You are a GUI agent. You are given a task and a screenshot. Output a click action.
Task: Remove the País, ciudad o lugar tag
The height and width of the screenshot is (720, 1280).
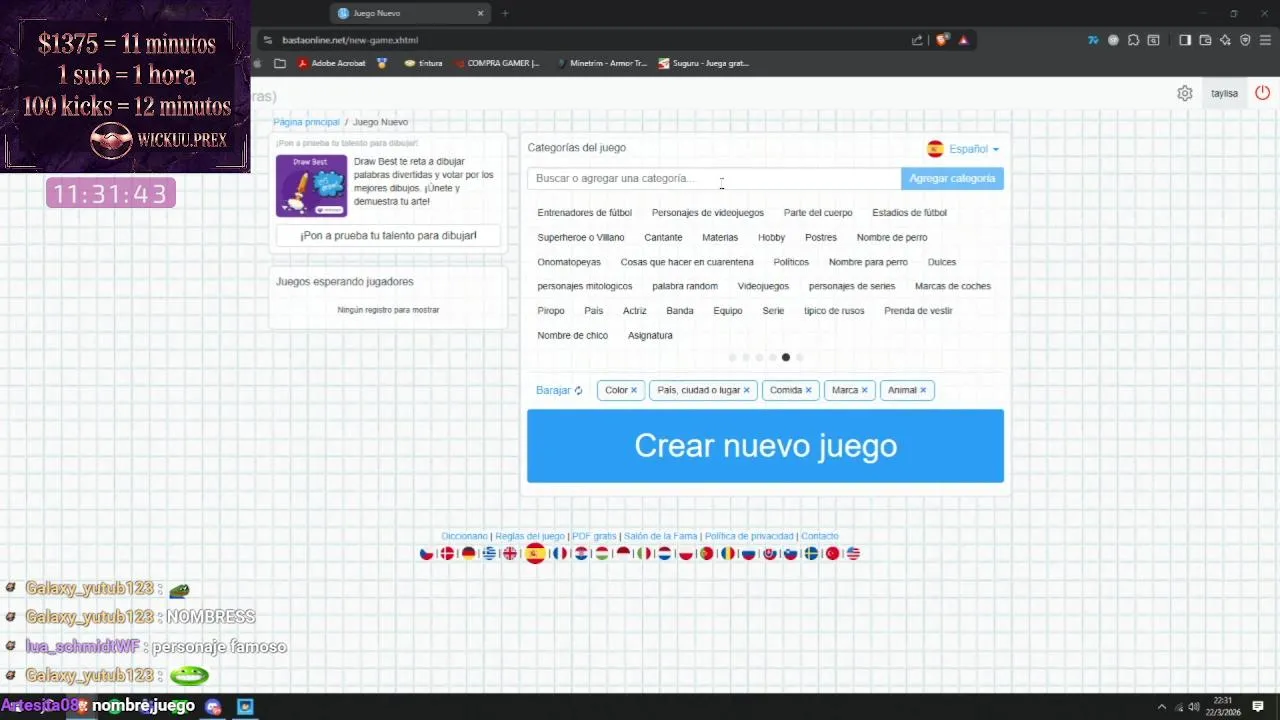tap(746, 390)
